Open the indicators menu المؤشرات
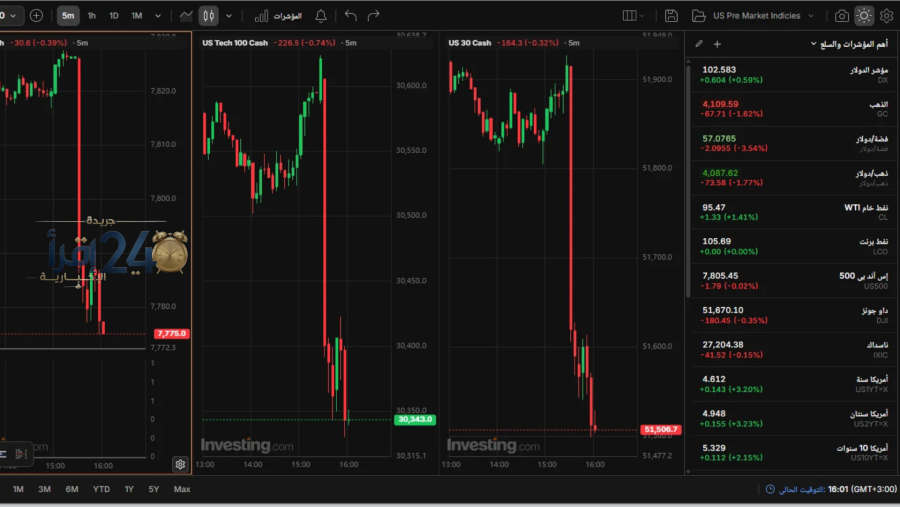Screen dimensions: 900x507 (x=278, y=16)
